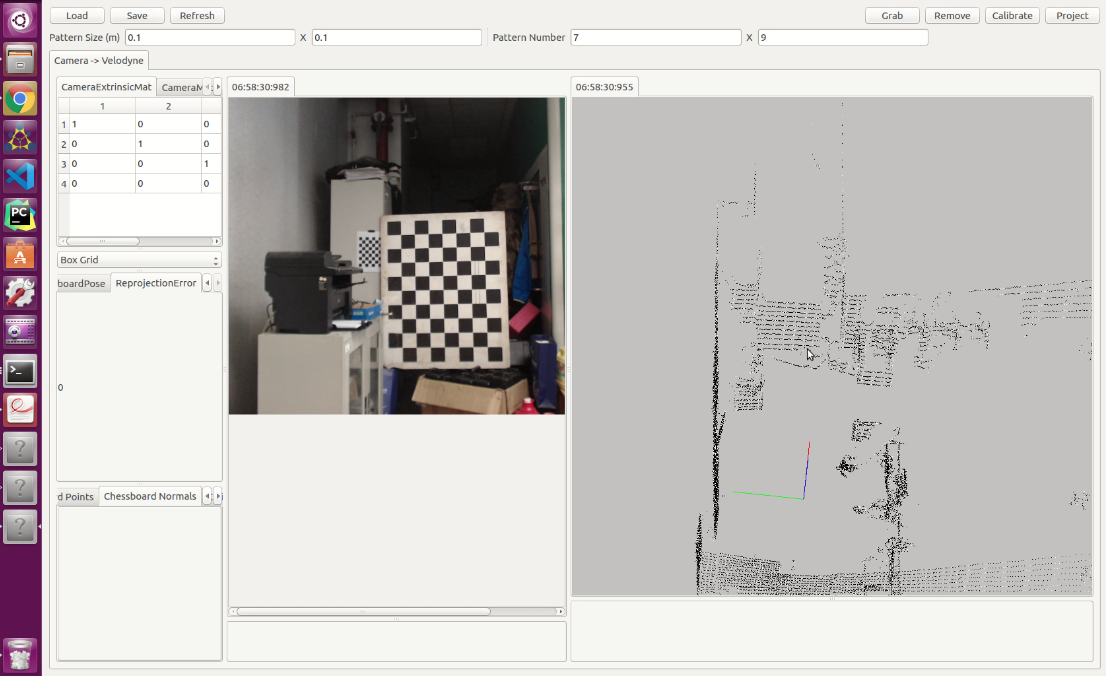Select row 2, column 2 cell containing 1
The image size is (1106, 676).
point(169,144)
